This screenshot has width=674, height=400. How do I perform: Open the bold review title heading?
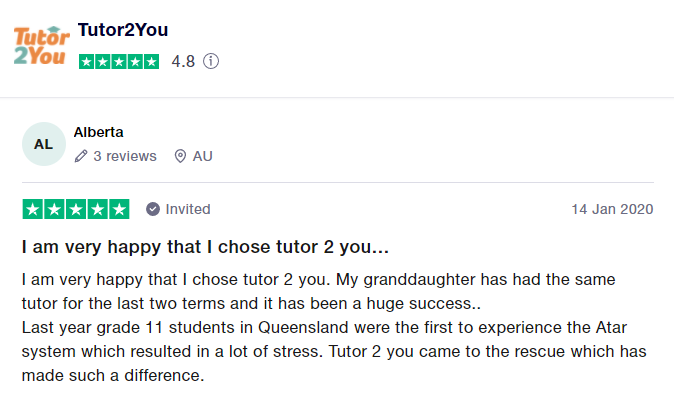205,246
